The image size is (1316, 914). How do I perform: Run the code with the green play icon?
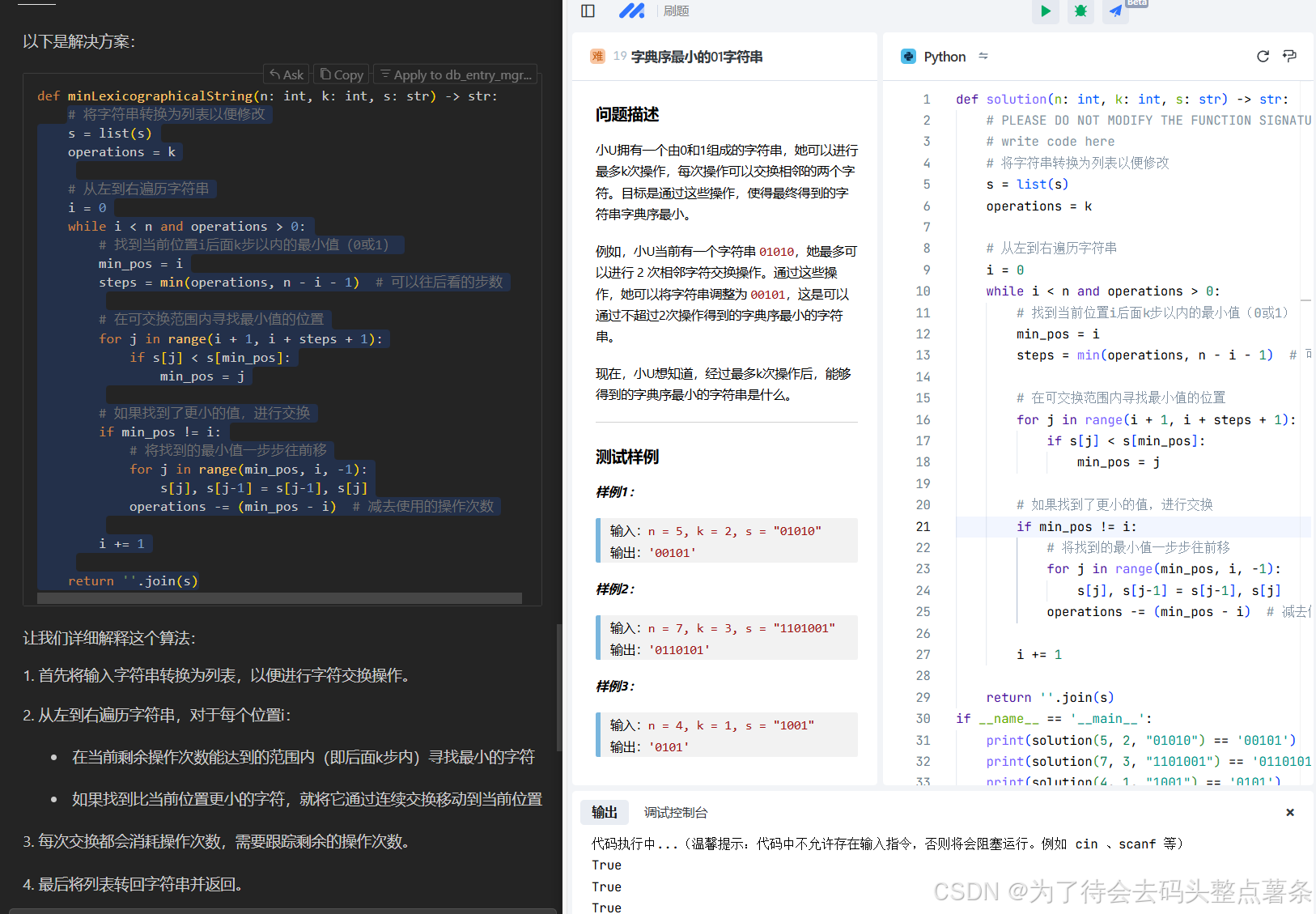[x=1045, y=11]
